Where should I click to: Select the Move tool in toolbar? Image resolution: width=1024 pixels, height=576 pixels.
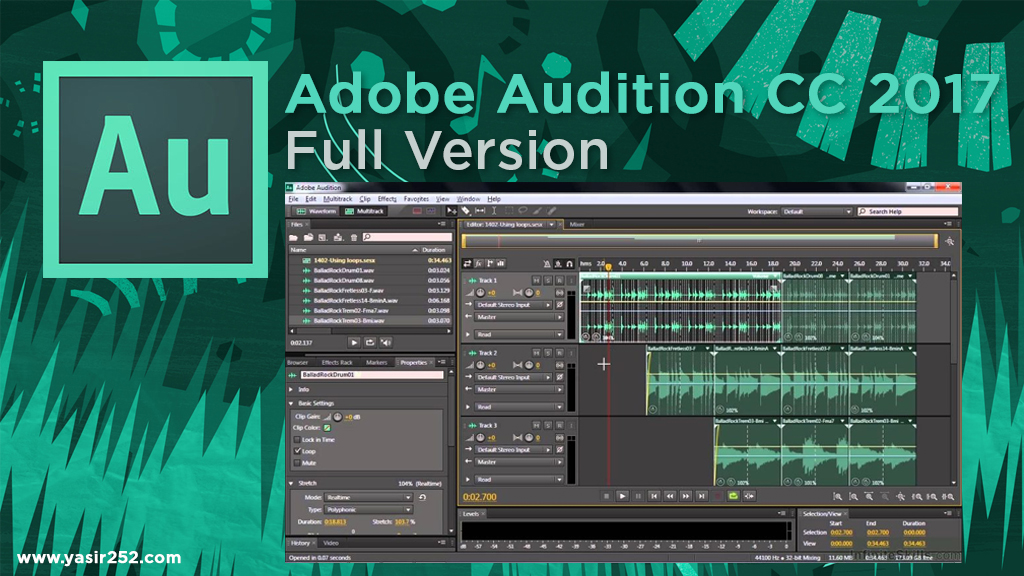[451, 211]
